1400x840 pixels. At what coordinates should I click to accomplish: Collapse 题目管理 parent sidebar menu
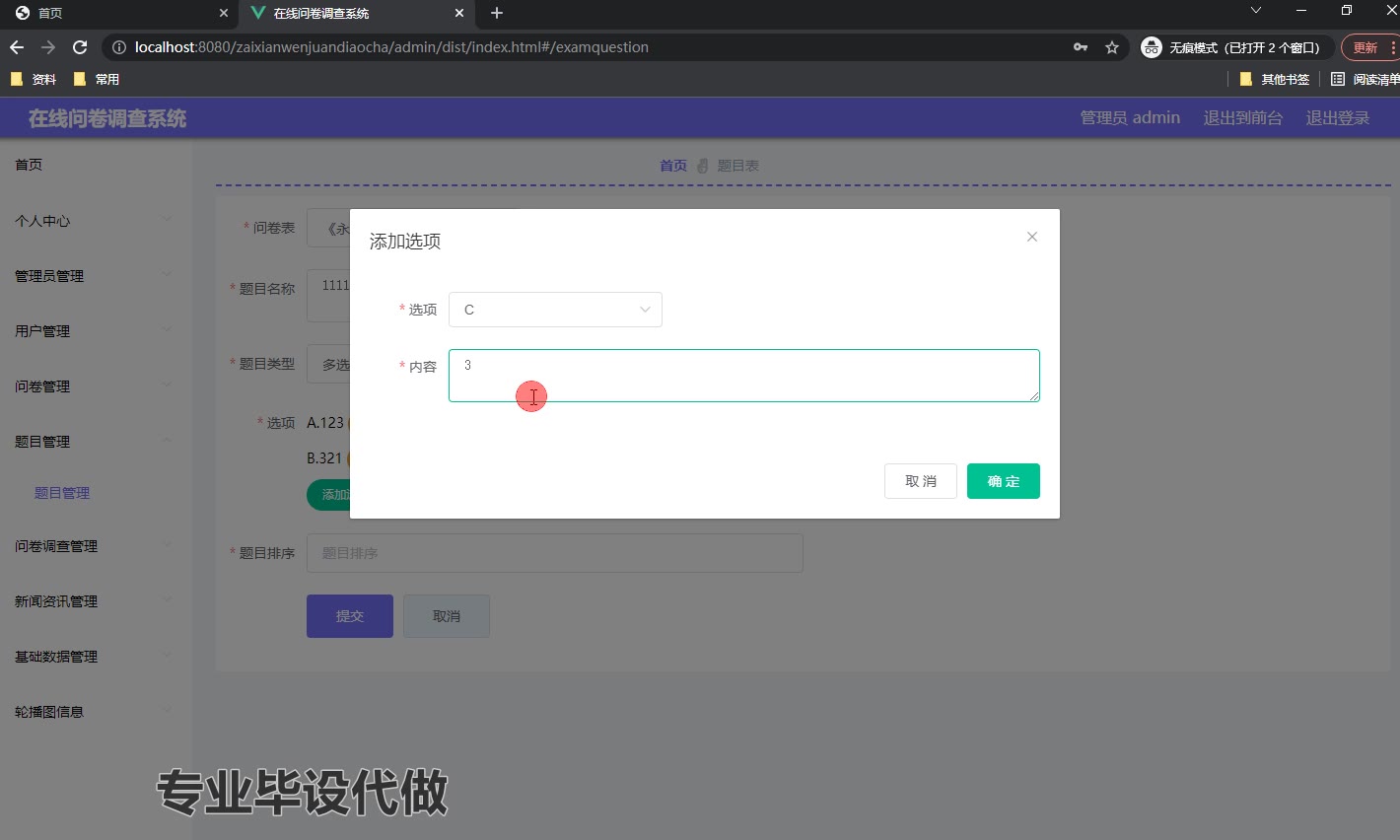click(x=96, y=442)
